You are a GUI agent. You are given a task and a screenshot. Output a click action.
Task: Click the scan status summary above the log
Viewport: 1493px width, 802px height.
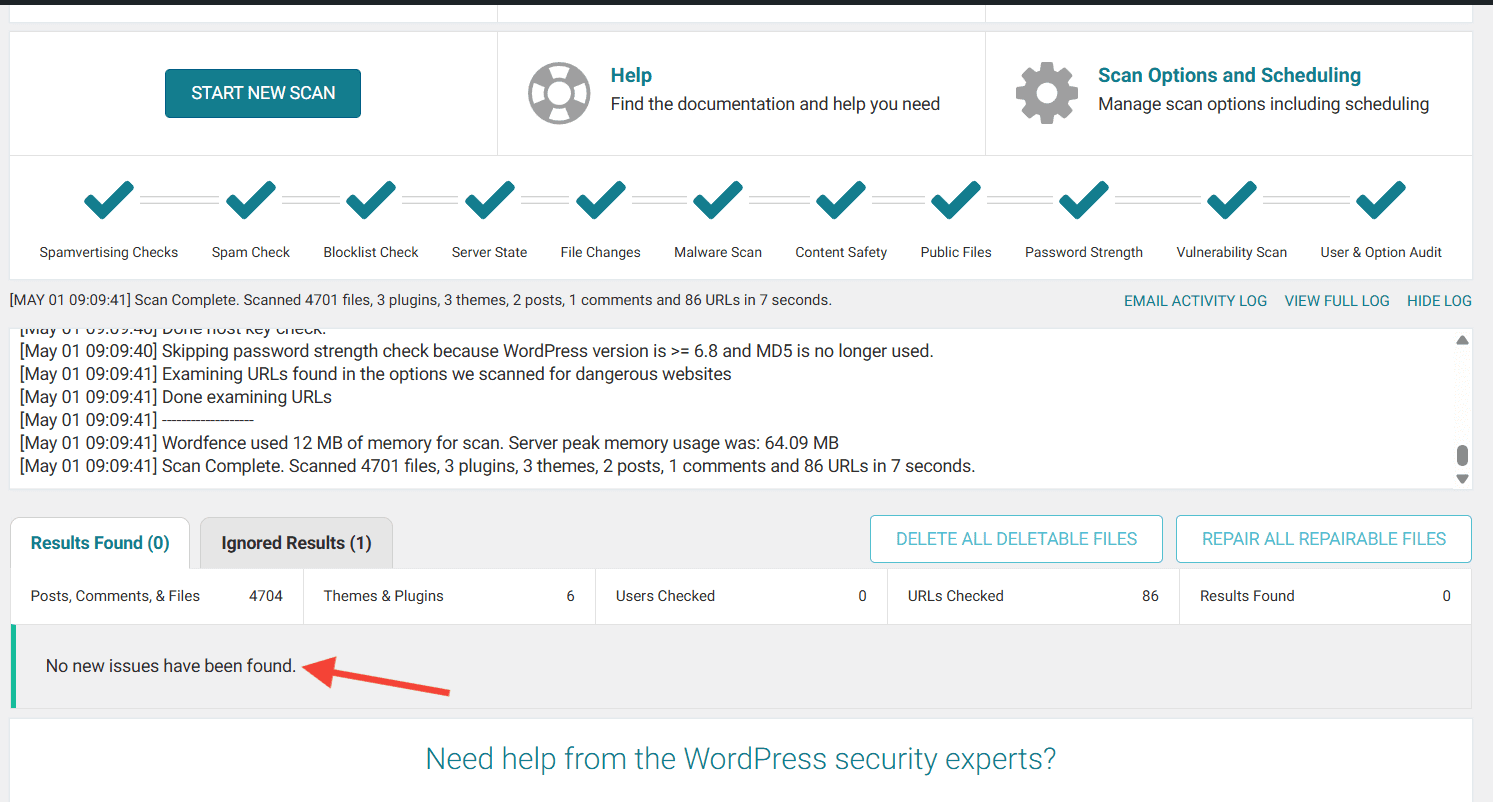(420, 300)
